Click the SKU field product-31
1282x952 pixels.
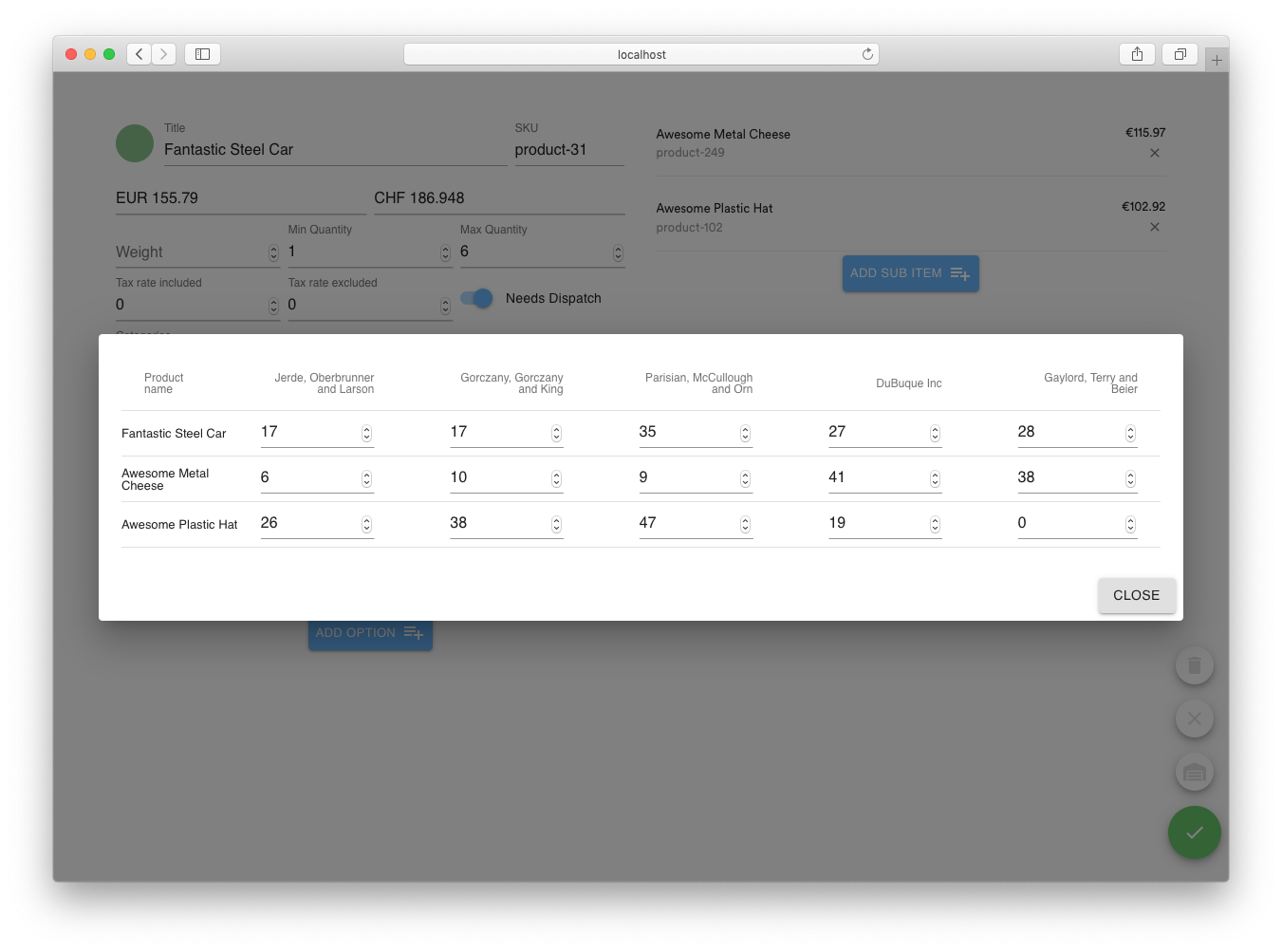pos(569,150)
